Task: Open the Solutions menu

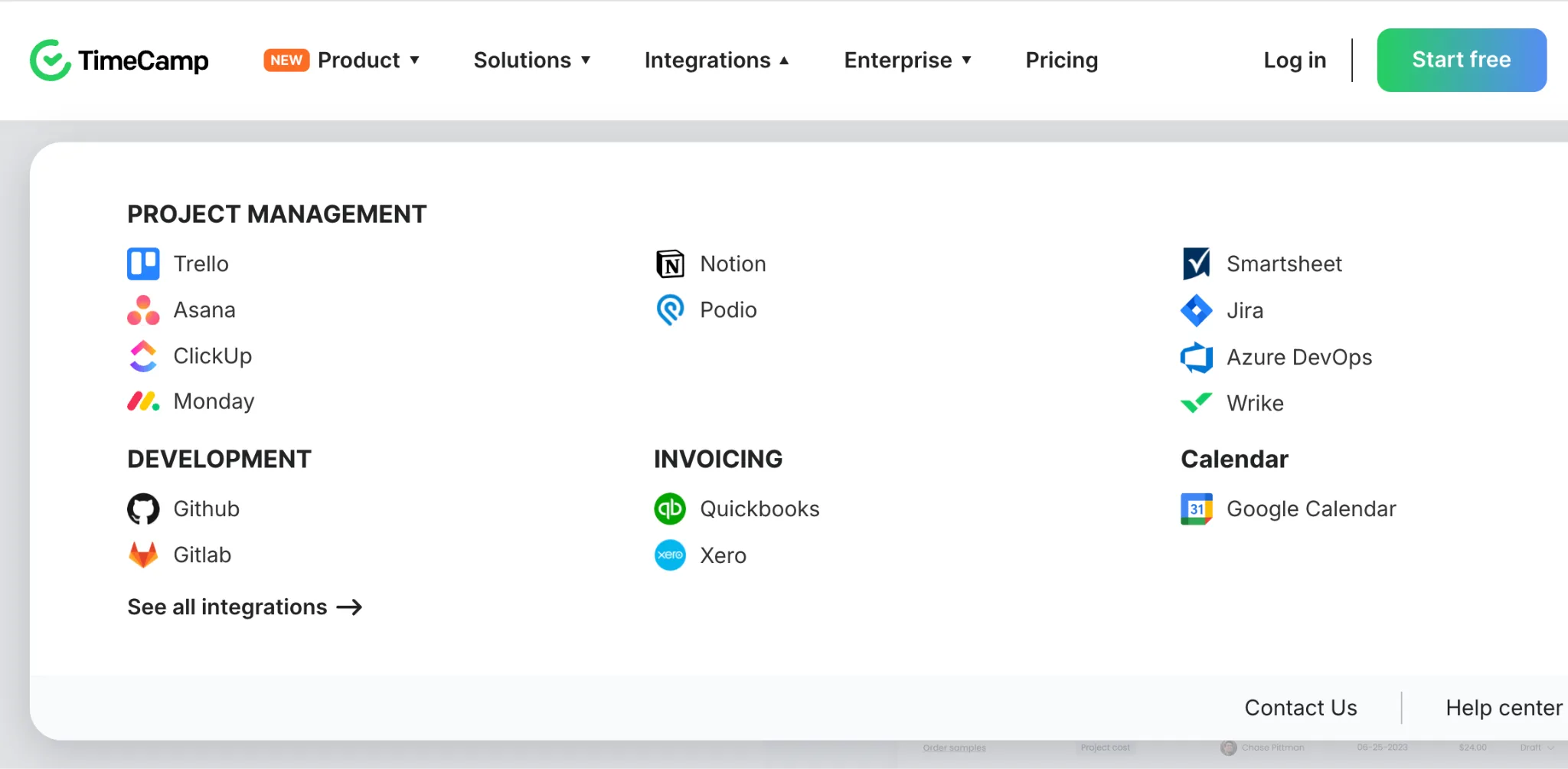Action: coord(522,61)
